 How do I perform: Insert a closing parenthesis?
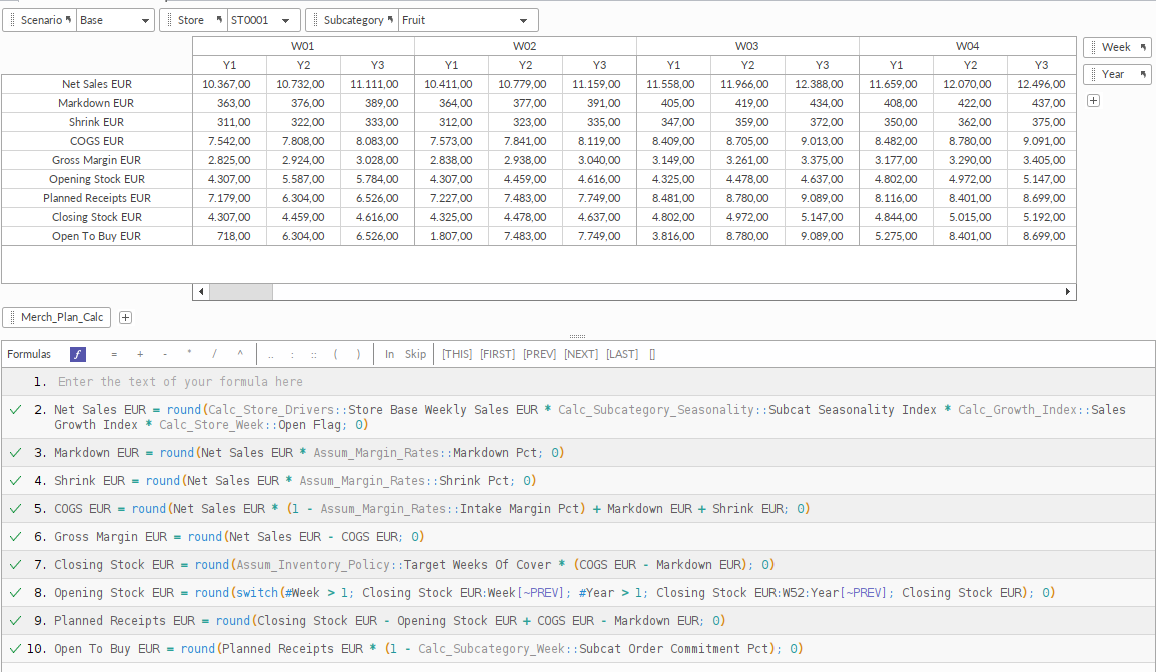[x=358, y=354]
